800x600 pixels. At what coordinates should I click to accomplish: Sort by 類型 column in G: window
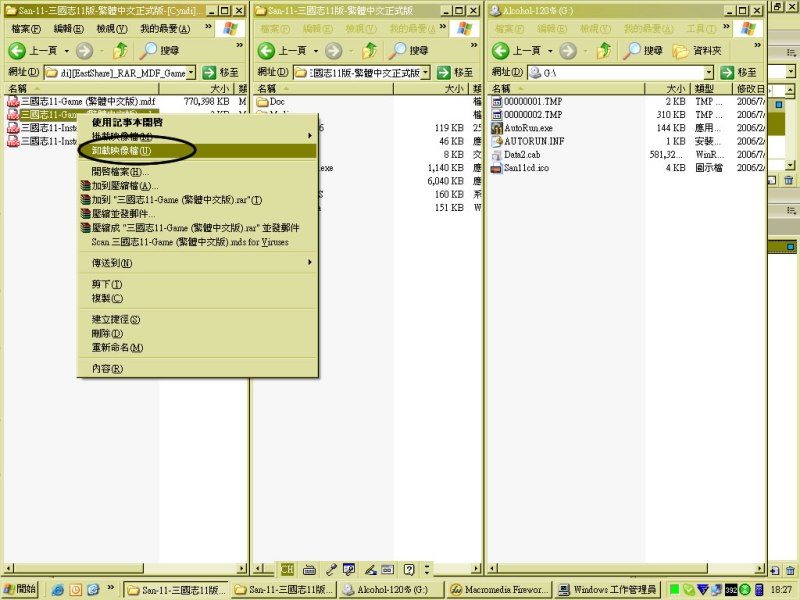711,89
